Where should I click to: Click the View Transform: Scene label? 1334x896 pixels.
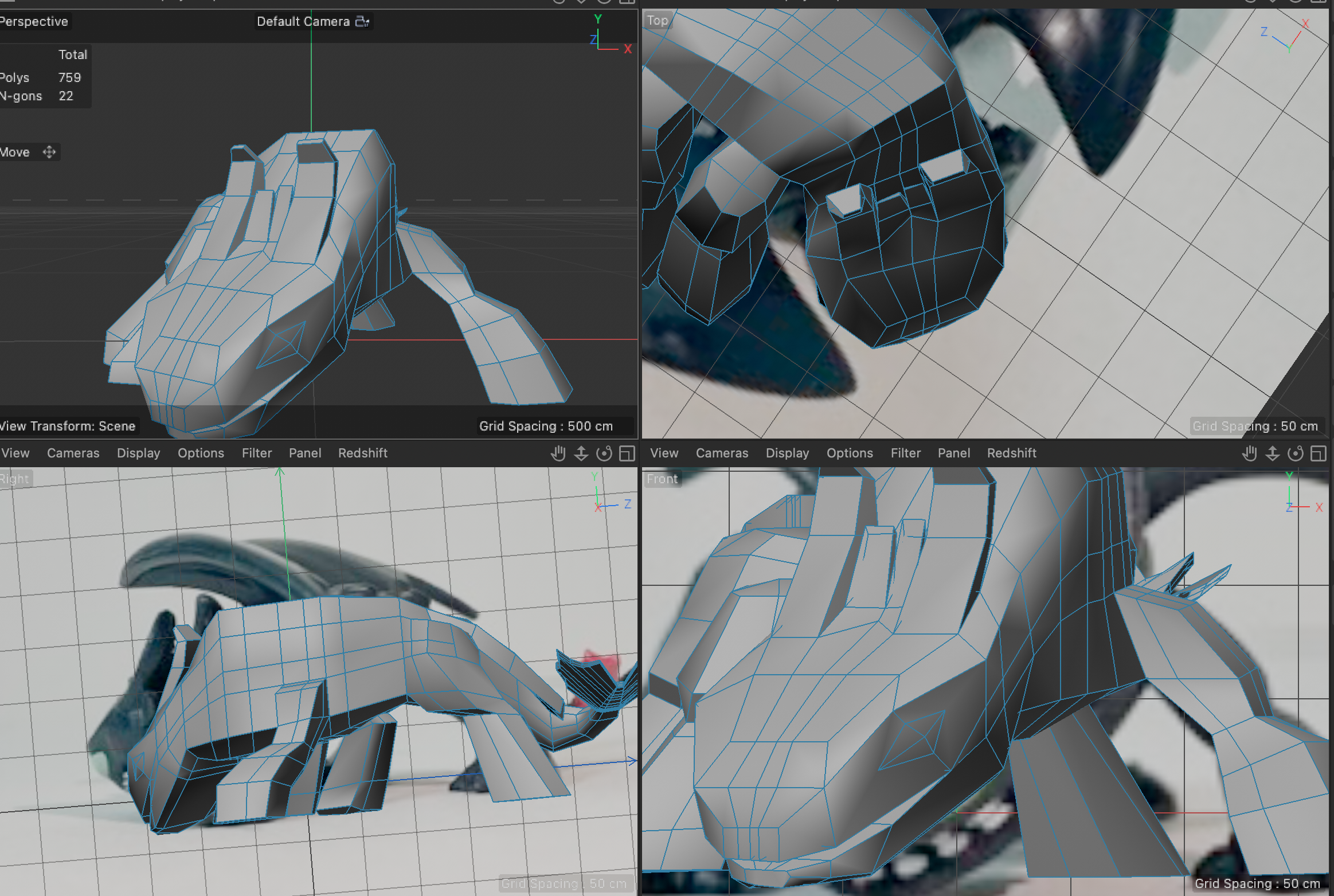67,426
